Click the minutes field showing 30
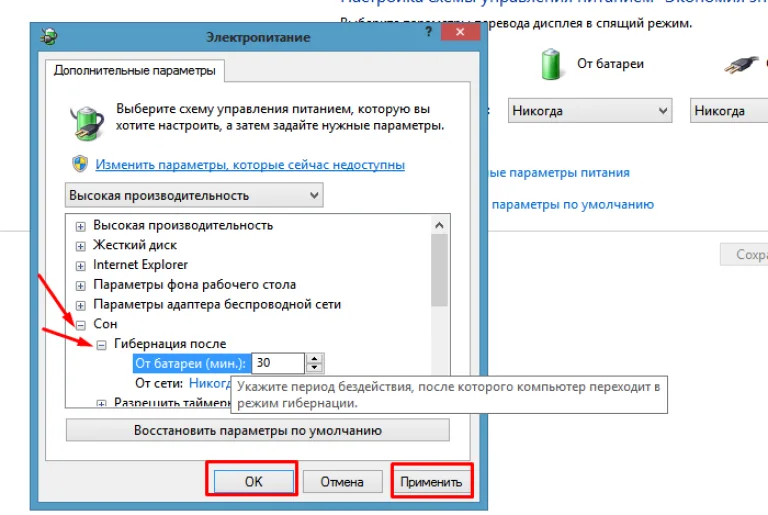This screenshot has height=515, width=768. [278, 363]
